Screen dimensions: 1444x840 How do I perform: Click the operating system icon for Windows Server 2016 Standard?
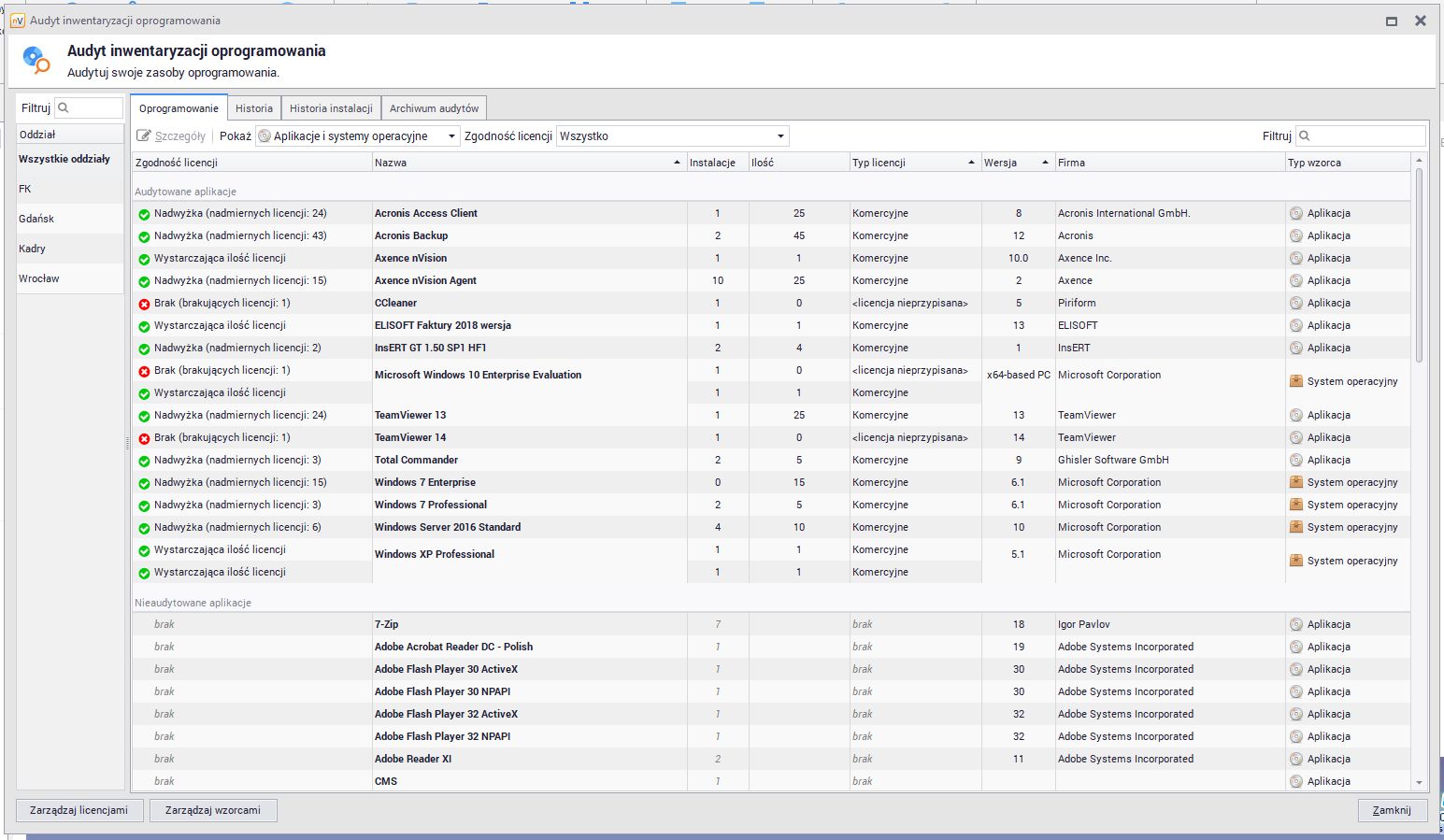tap(1296, 527)
